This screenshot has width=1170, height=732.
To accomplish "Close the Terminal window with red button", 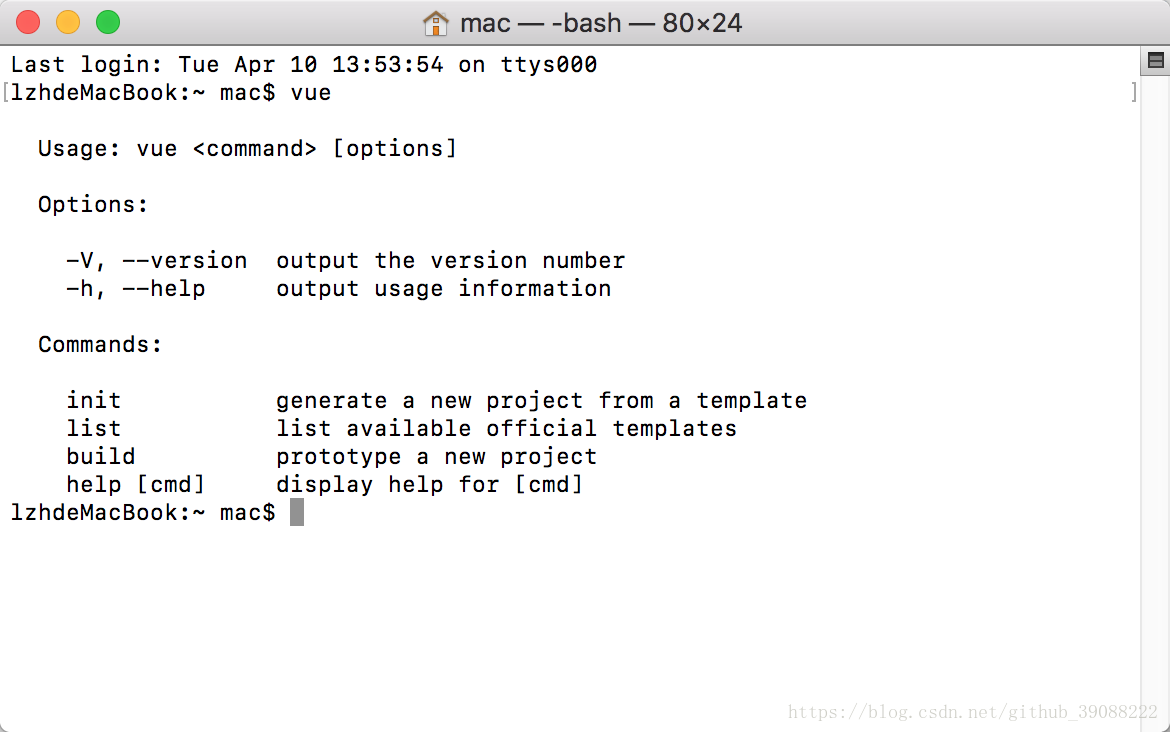I will (28, 22).
